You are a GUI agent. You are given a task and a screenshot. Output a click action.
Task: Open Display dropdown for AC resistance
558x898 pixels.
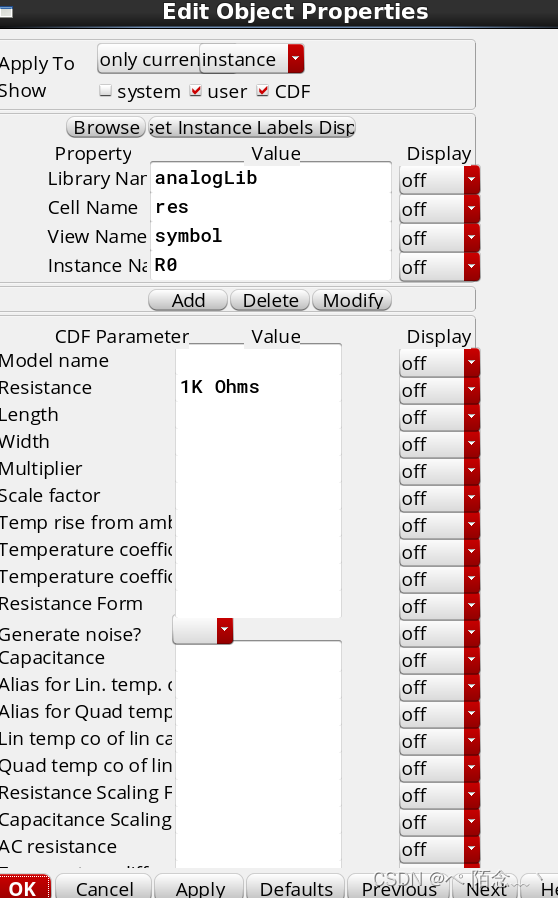click(439, 849)
